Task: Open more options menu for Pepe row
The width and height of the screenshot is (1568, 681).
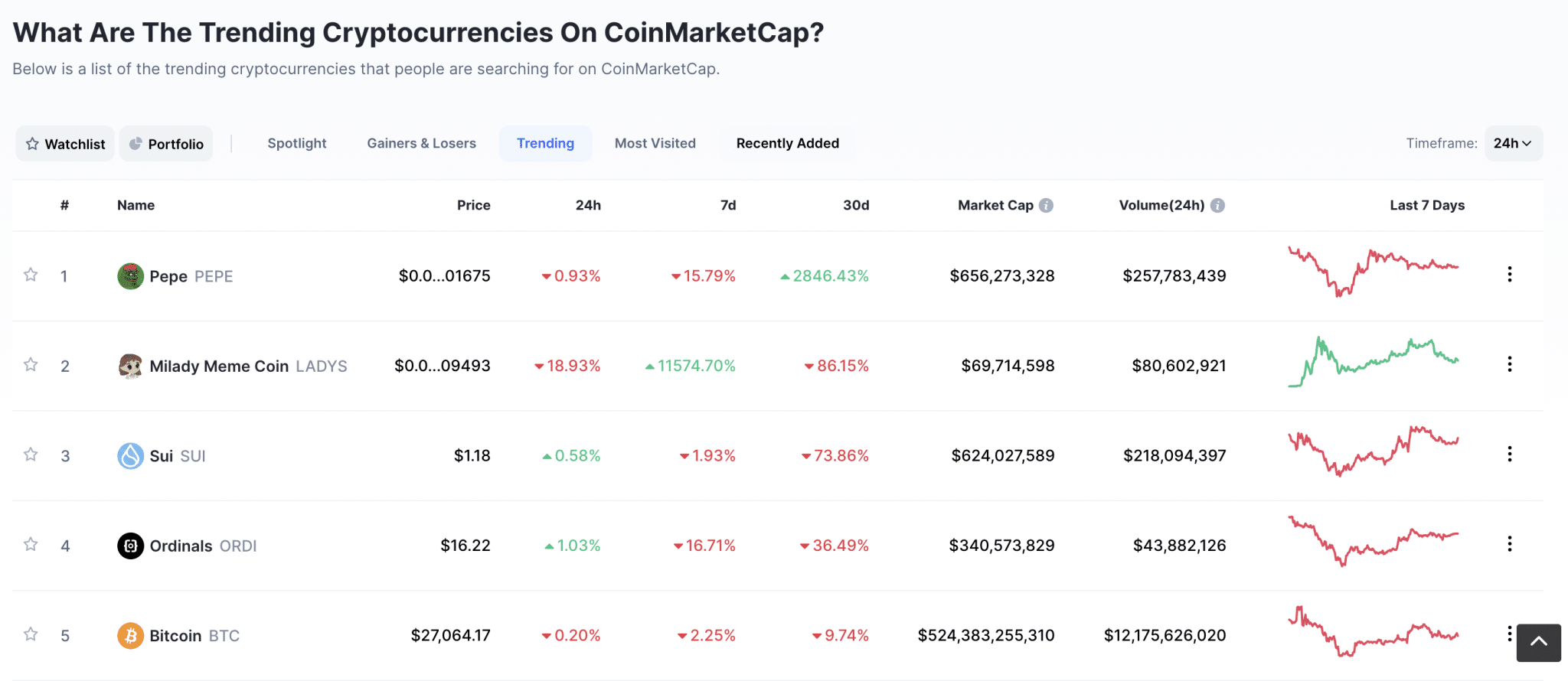Action: click(x=1510, y=274)
